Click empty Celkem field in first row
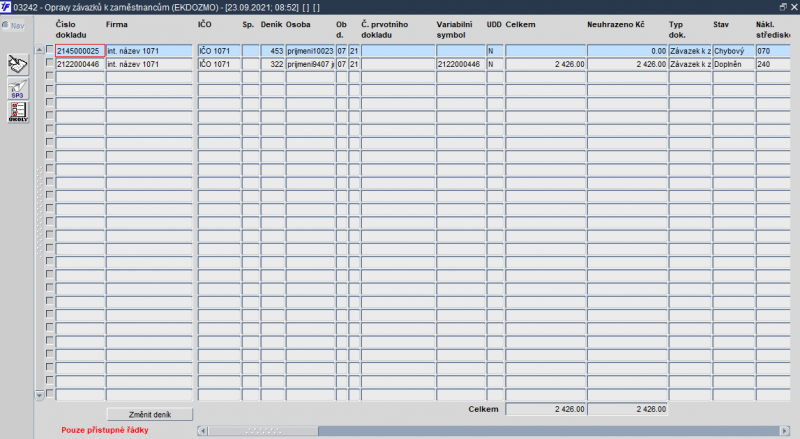This screenshot has width=800, height=439. point(545,51)
